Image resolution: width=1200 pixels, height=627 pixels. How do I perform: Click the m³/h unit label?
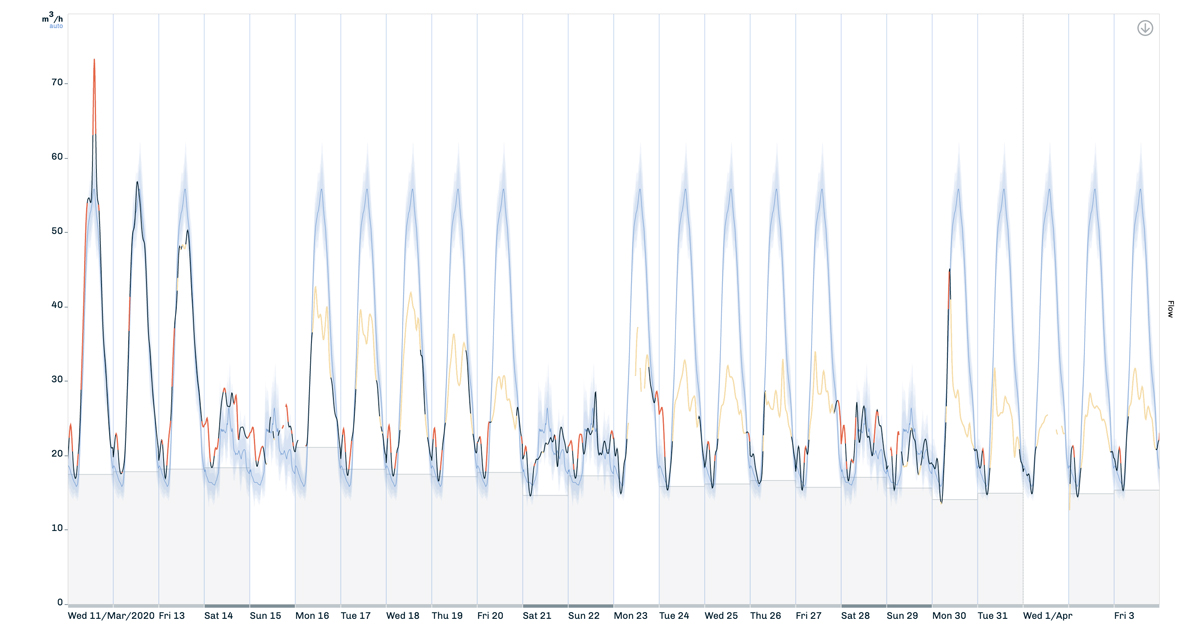pos(52,18)
